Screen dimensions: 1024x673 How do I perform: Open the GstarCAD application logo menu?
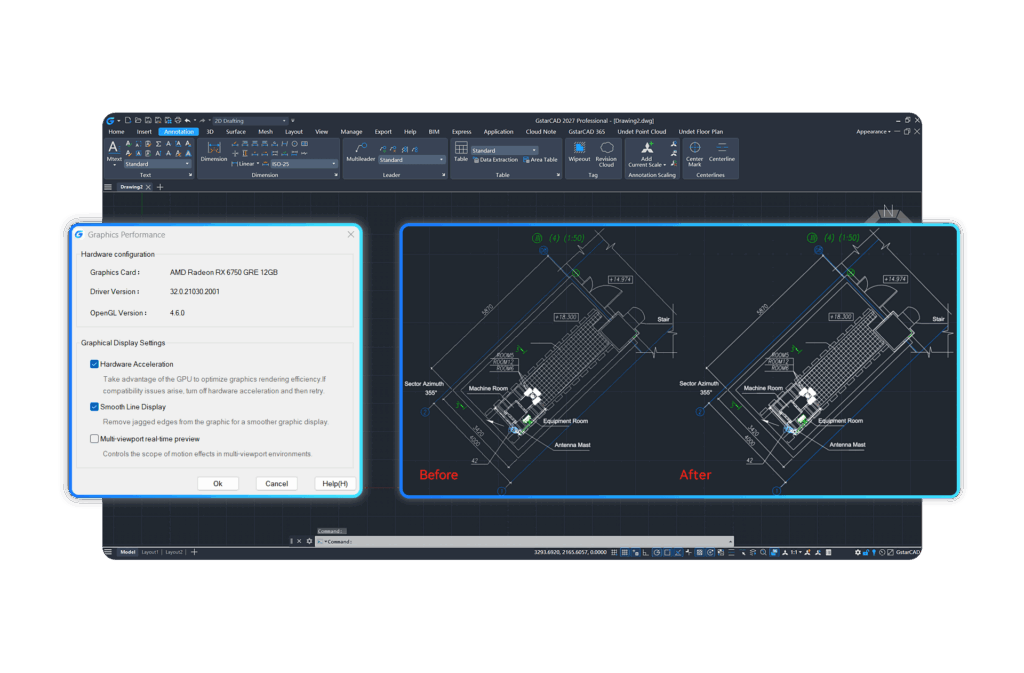(110, 121)
